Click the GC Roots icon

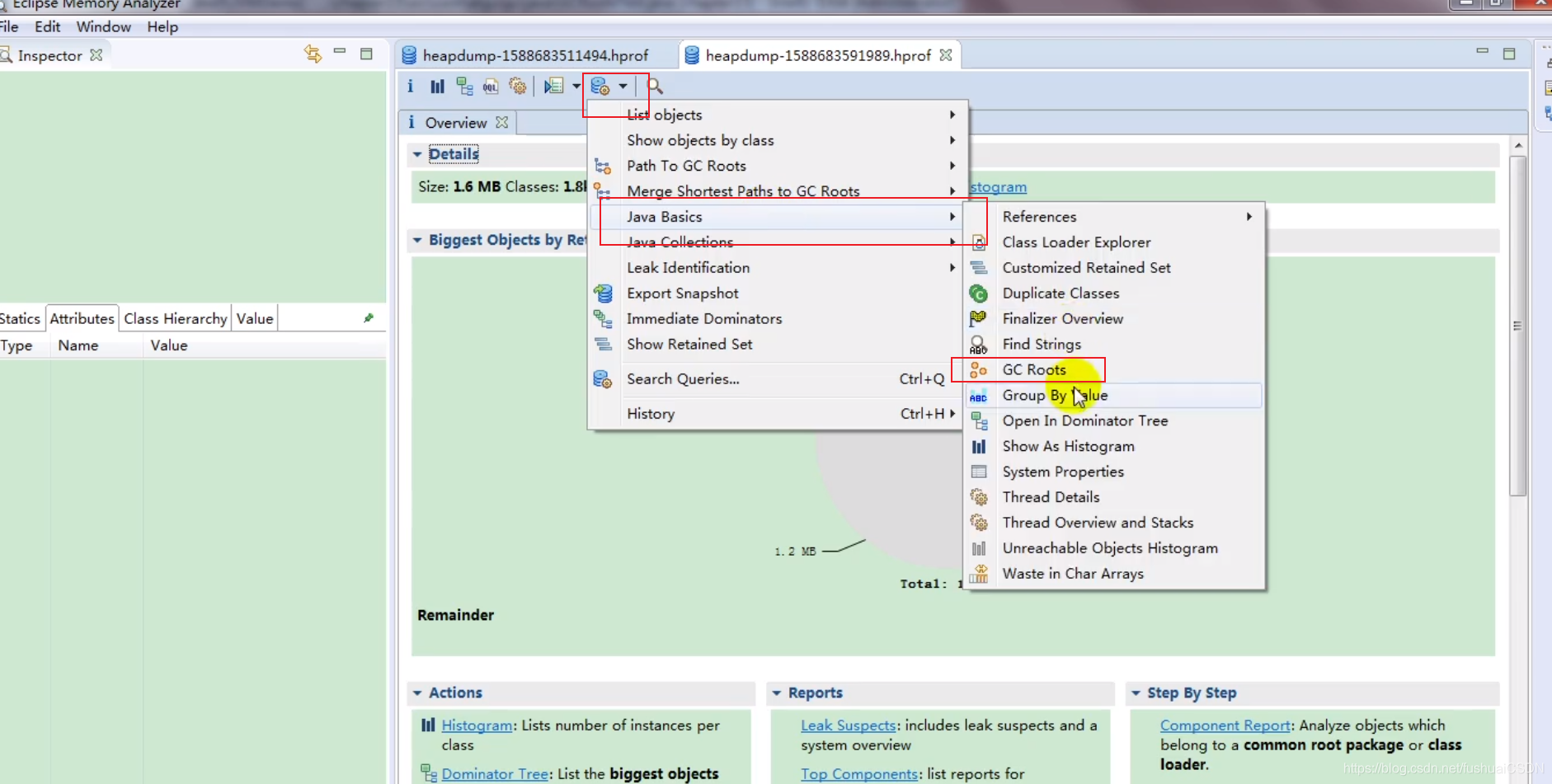click(979, 370)
